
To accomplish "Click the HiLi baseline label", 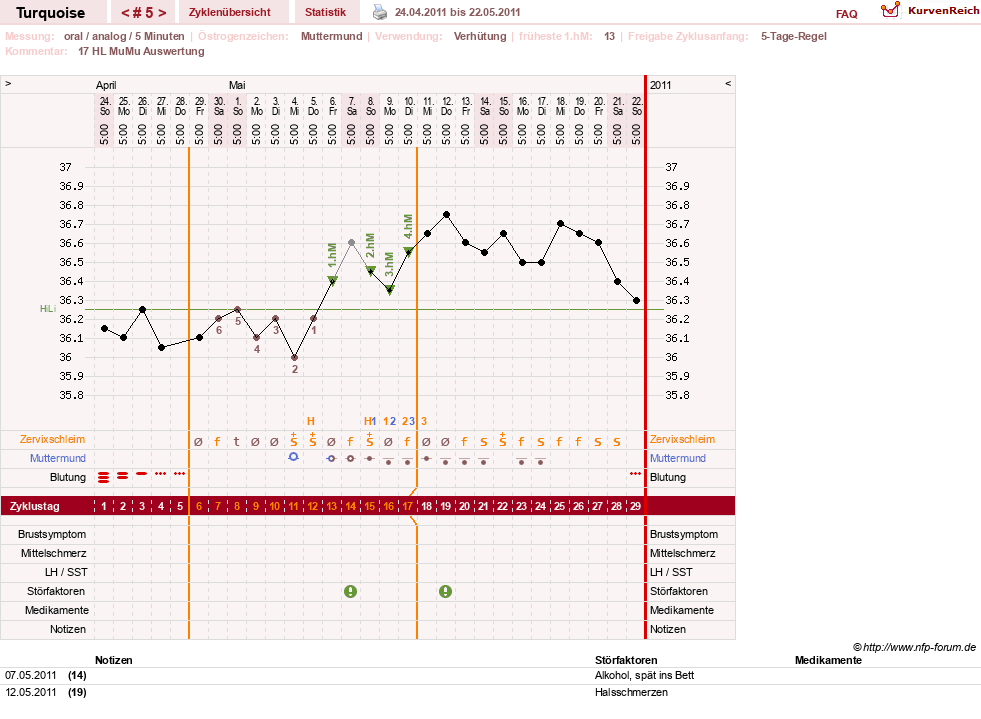I will pyautogui.click(x=48, y=309).
